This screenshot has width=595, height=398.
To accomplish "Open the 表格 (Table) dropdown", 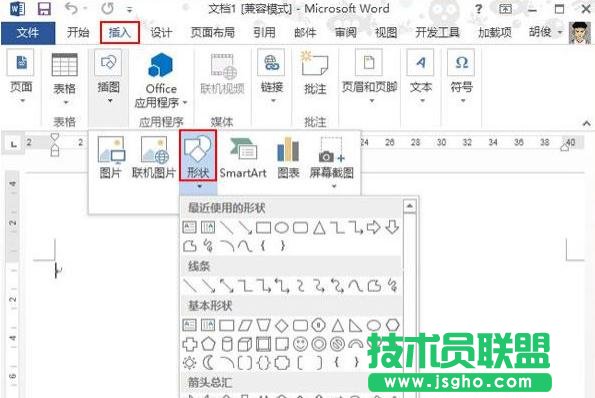I will click(65, 78).
